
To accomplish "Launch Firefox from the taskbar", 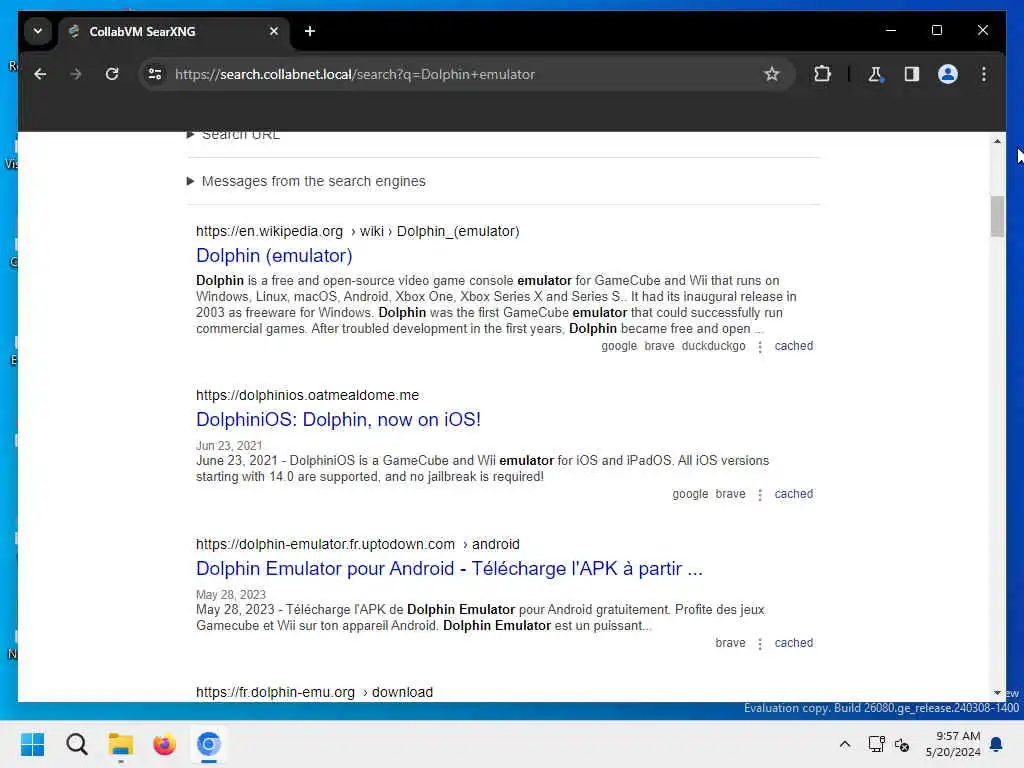I will (165, 744).
